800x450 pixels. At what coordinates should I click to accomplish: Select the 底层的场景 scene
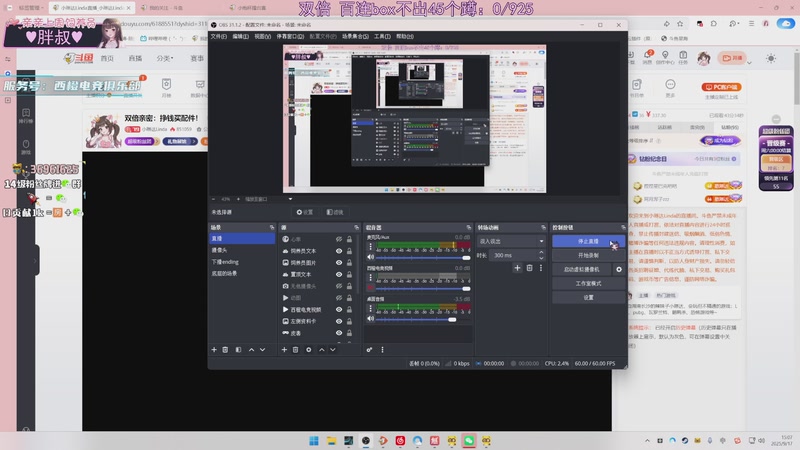(242, 273)
